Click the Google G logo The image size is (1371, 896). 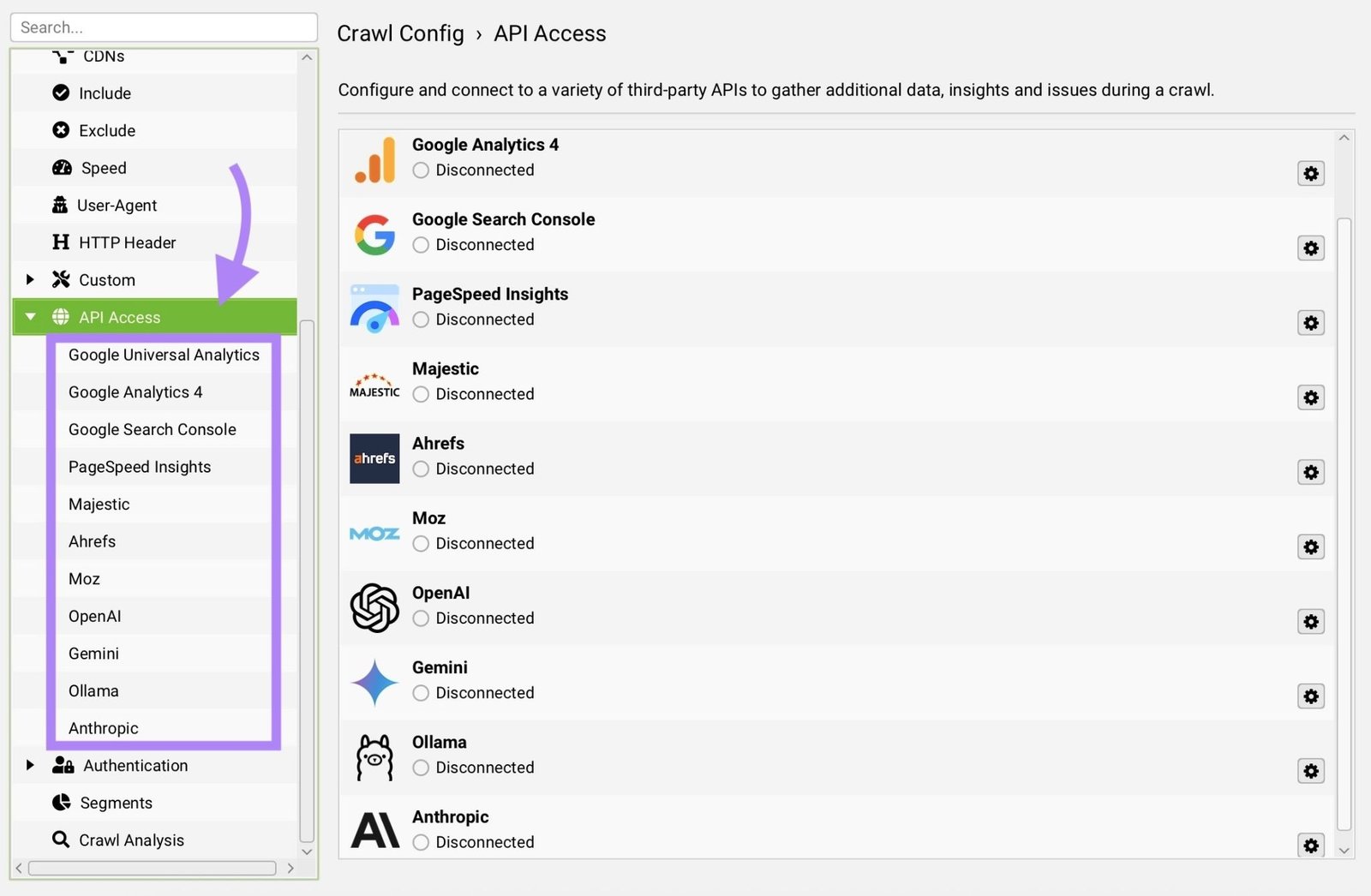pos(375,235)
